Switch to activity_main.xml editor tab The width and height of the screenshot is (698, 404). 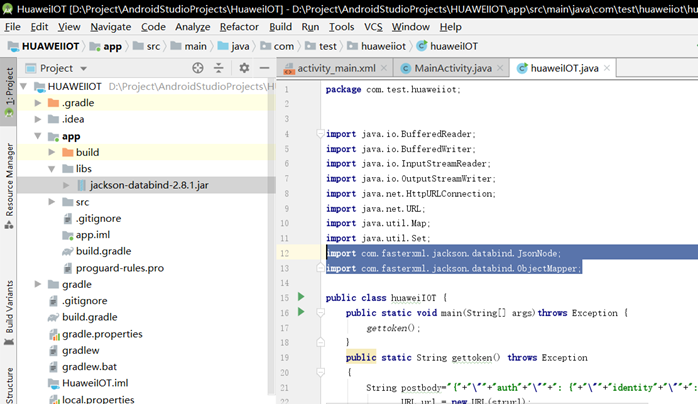pyautogui.click(x=336, y=68)
